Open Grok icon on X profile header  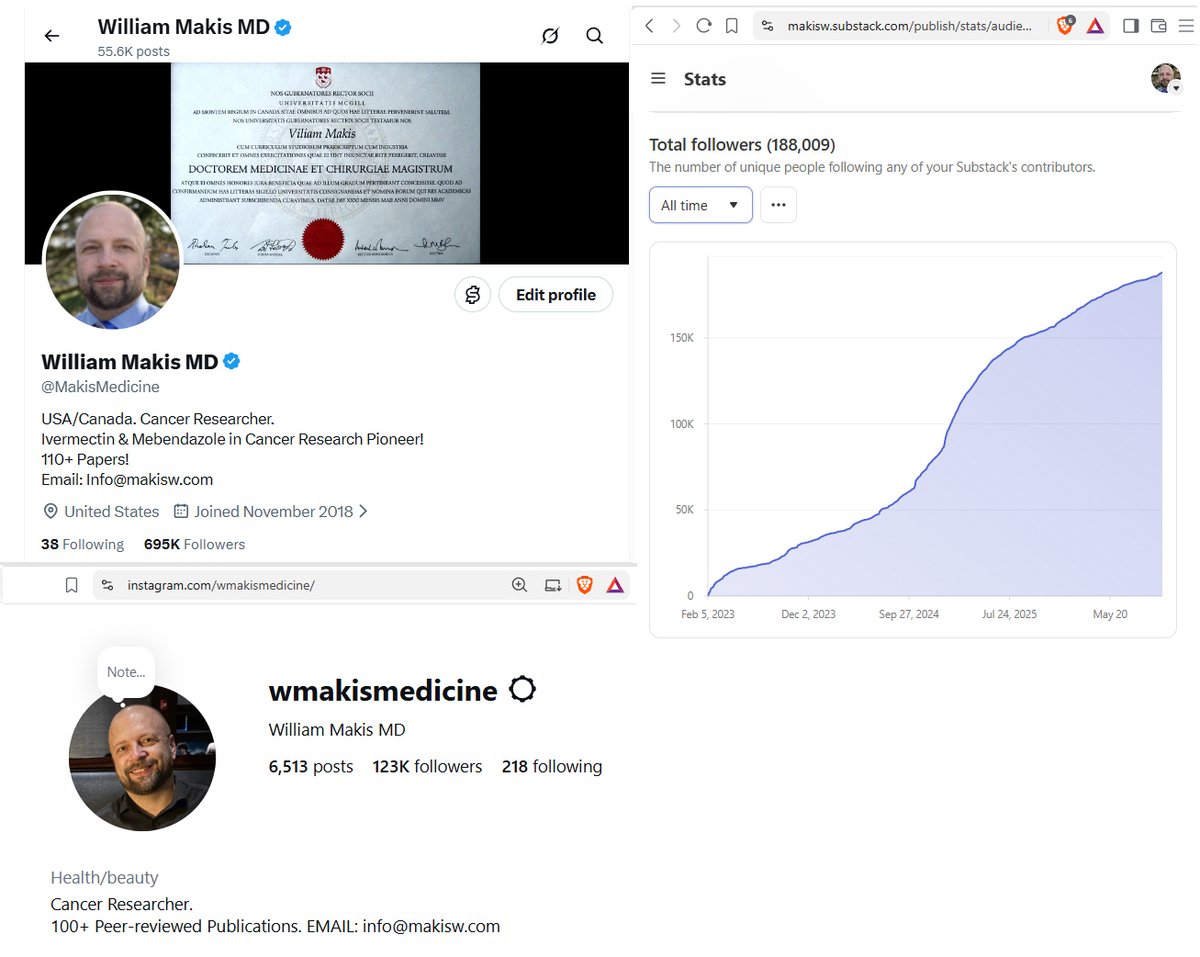coord(550,36)
